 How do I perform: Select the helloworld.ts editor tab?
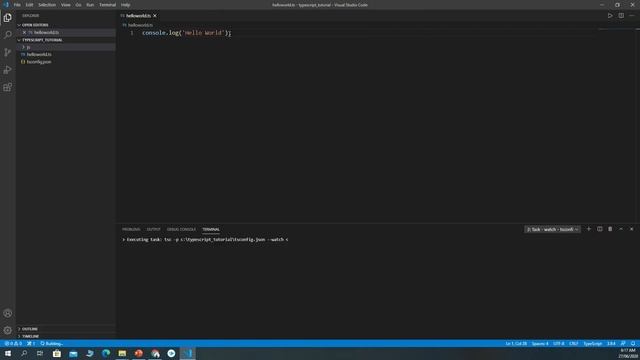(138, 16)
